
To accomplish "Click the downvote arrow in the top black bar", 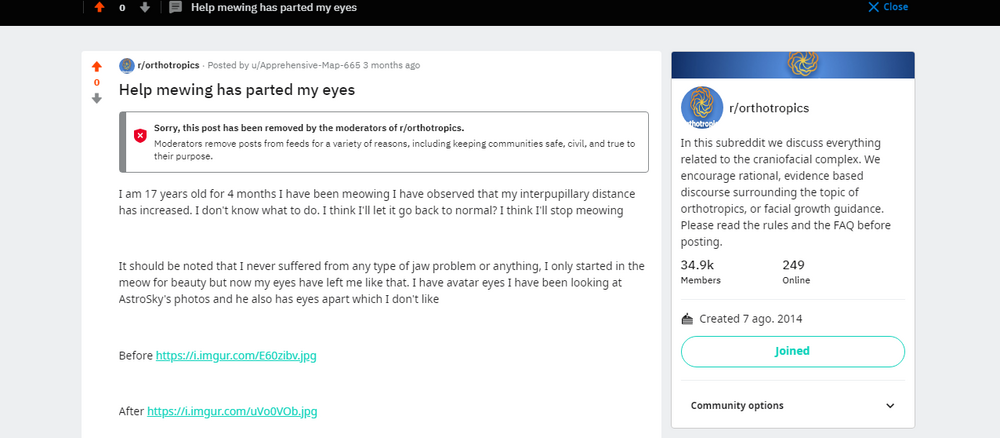I will pos(145,8).
